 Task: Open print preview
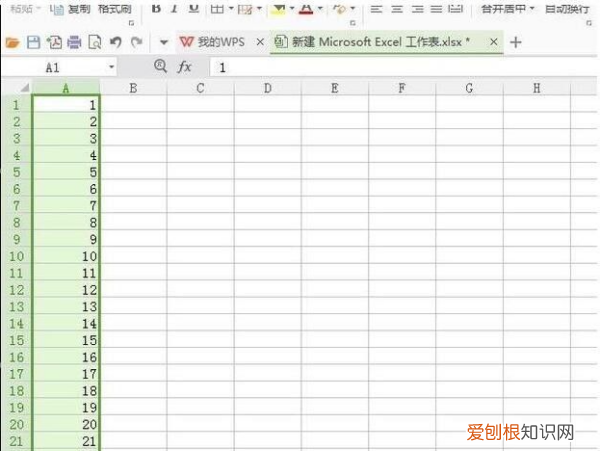point(95,42)
